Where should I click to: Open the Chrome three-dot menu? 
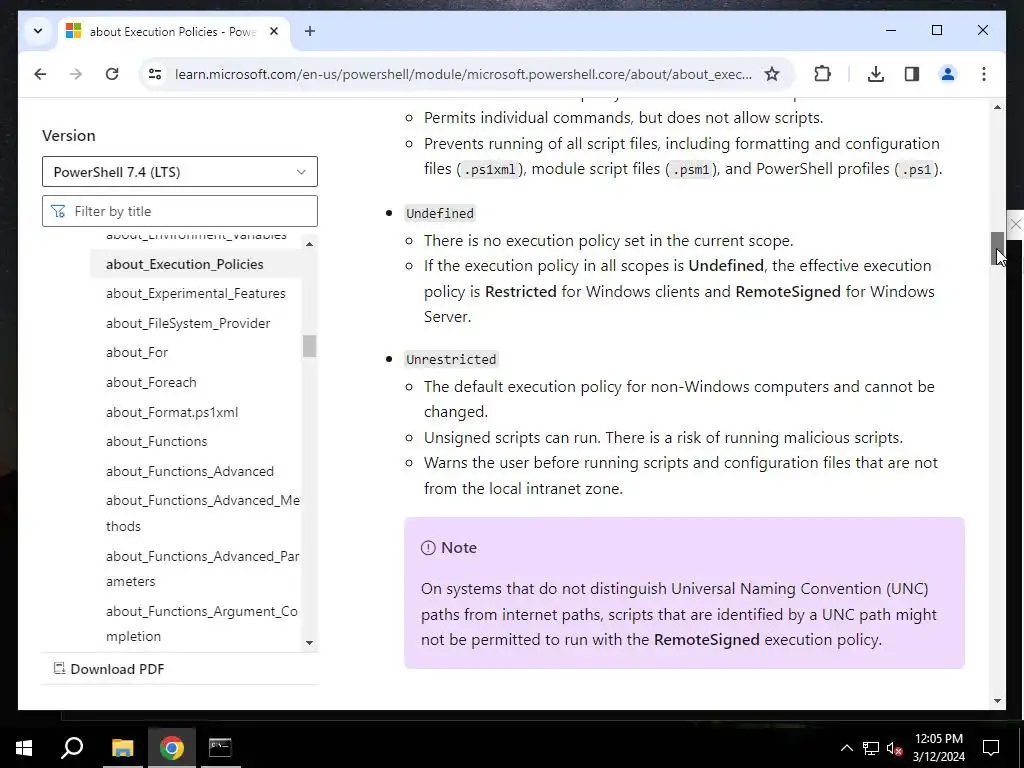tap(984, 74)
